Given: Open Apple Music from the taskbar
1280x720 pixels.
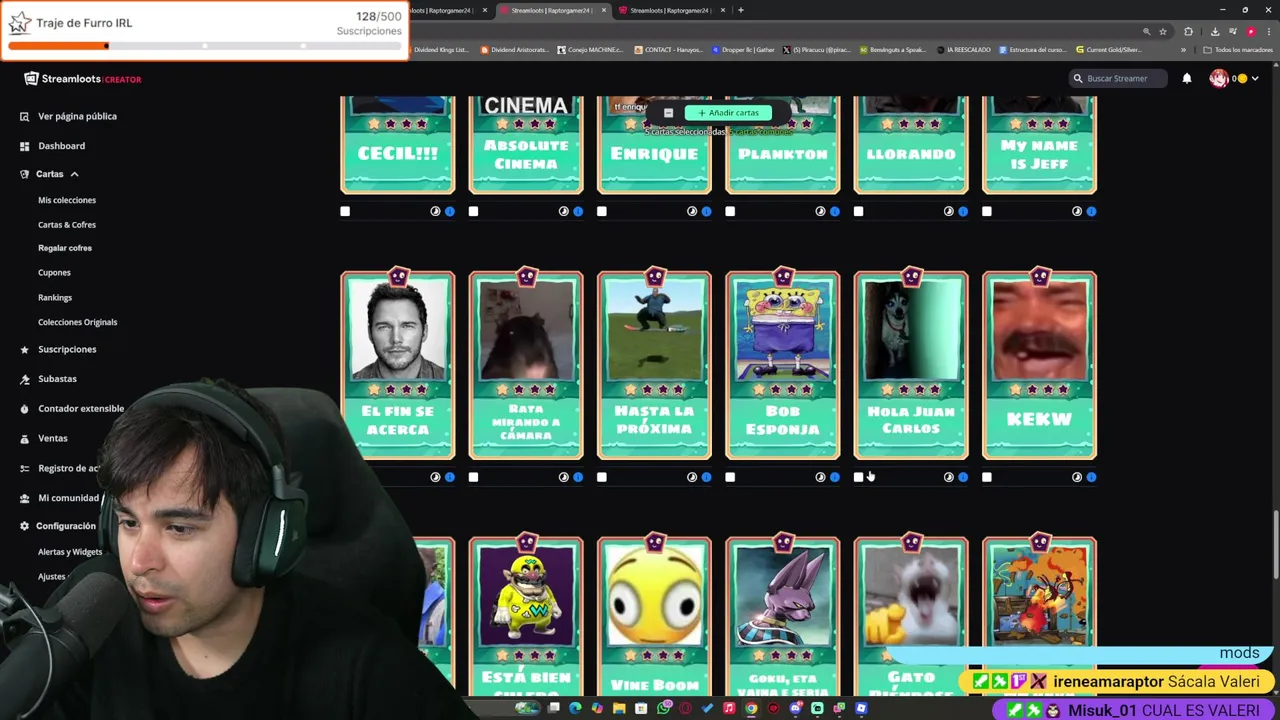Looking at the screenshot, I should point(729,709).
